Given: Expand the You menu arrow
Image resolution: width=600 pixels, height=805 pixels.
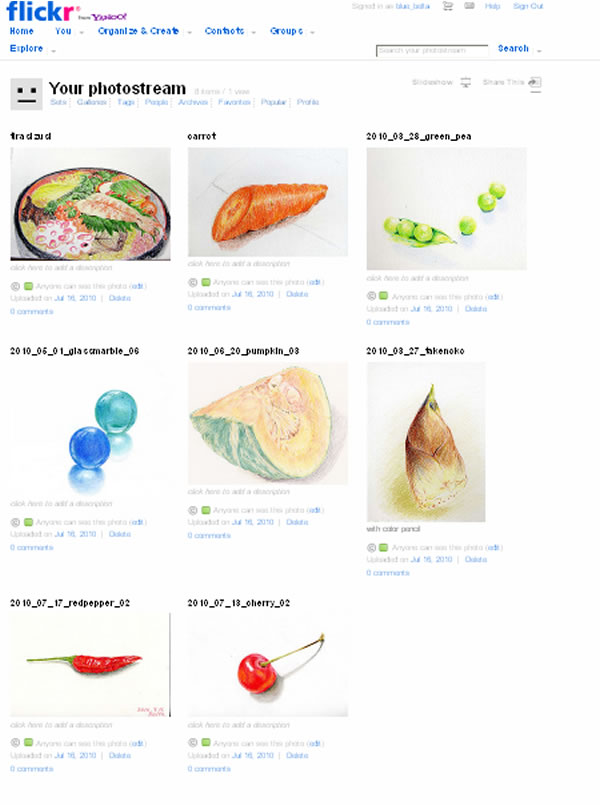Looking at the screenshot, I should 81,33.
